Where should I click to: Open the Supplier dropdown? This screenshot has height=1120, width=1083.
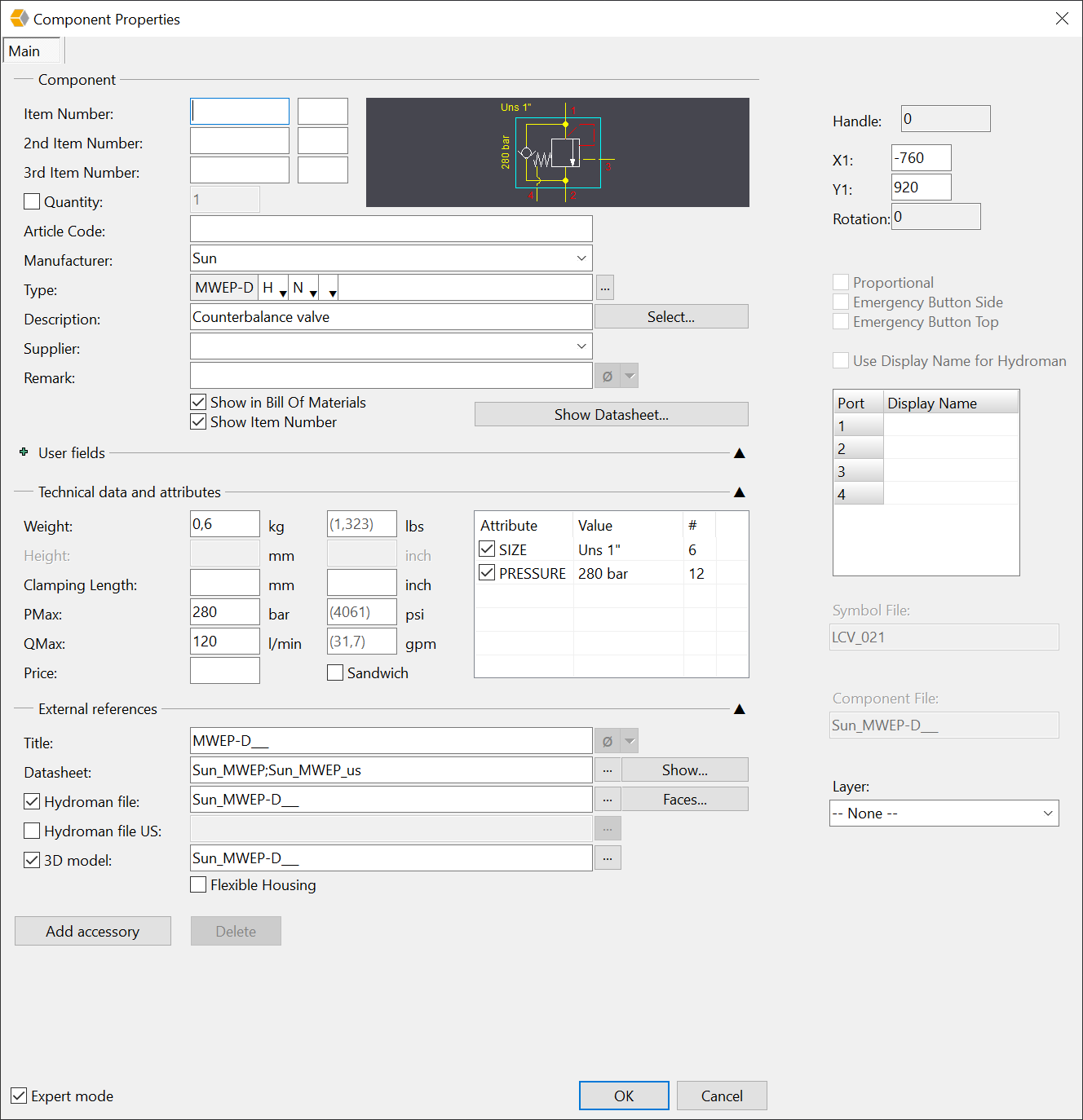coord(581,346)
